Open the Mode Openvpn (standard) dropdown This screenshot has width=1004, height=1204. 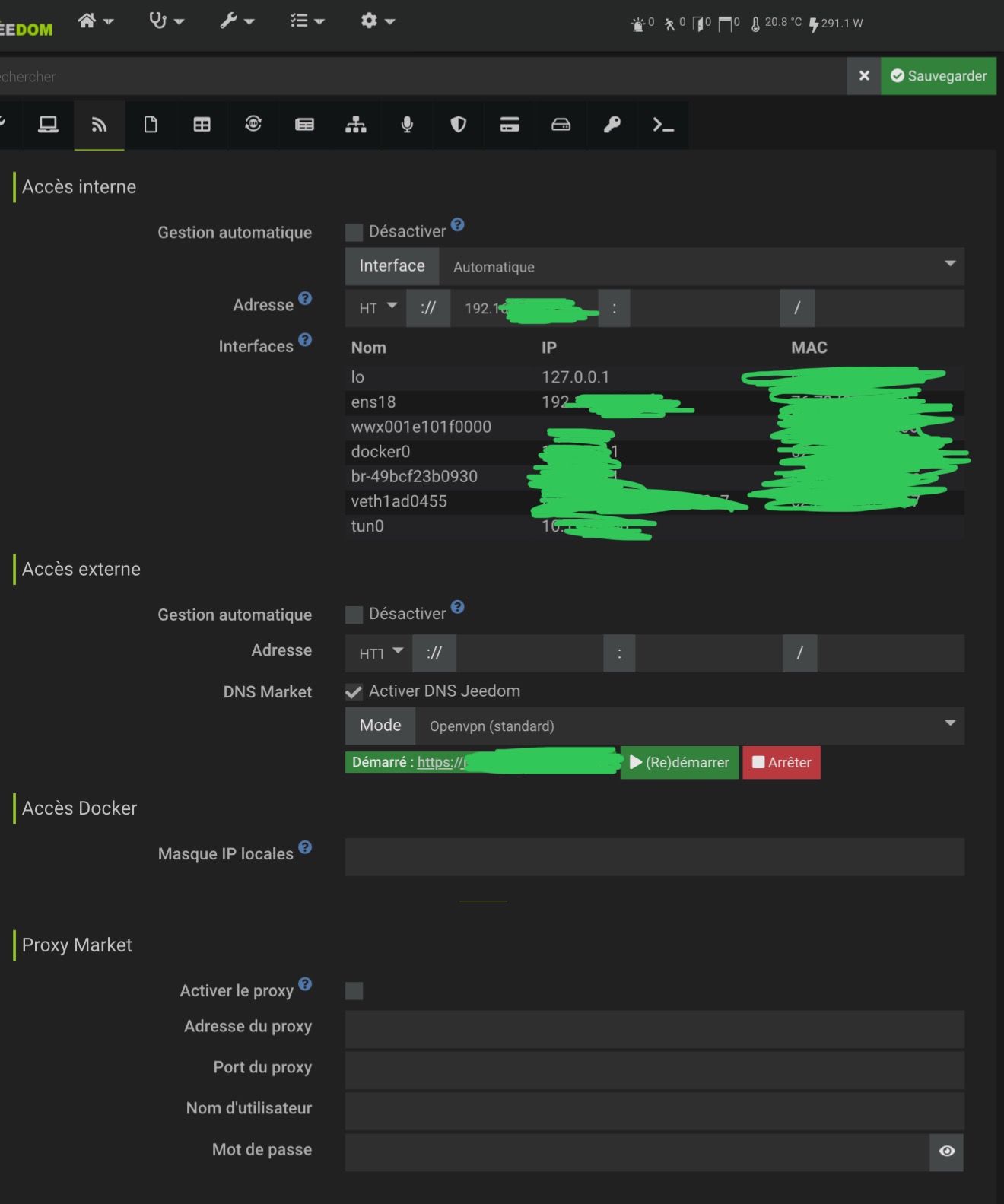[688, 726]
